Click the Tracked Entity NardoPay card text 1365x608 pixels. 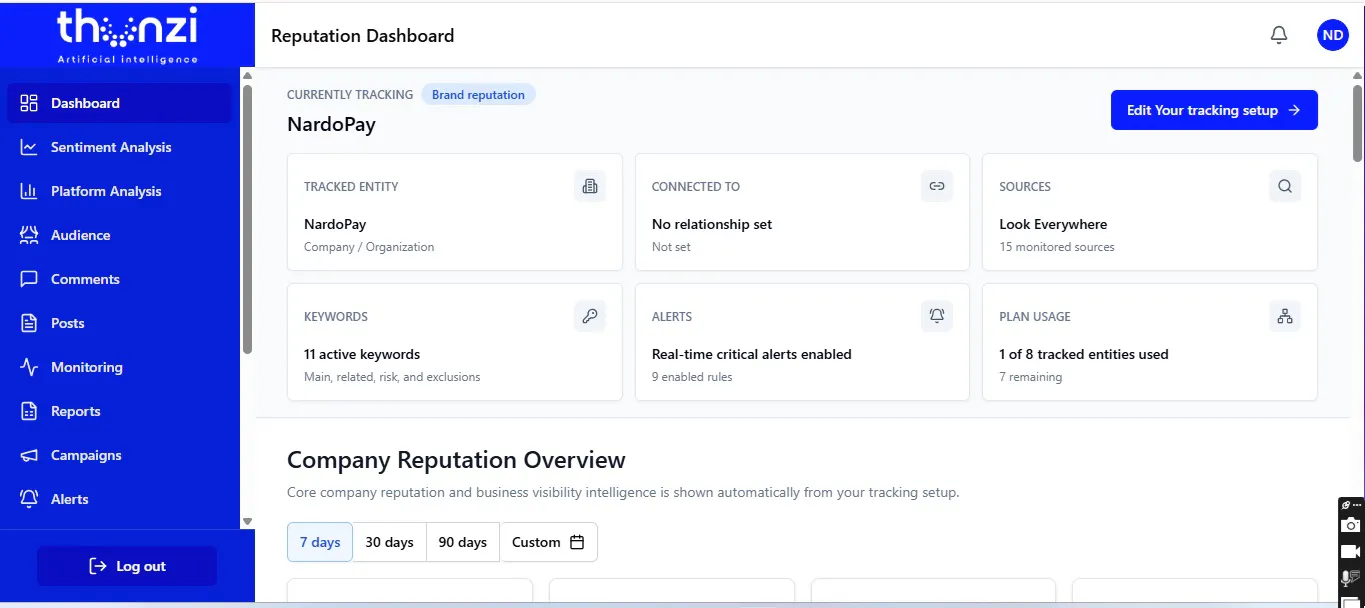335,224
